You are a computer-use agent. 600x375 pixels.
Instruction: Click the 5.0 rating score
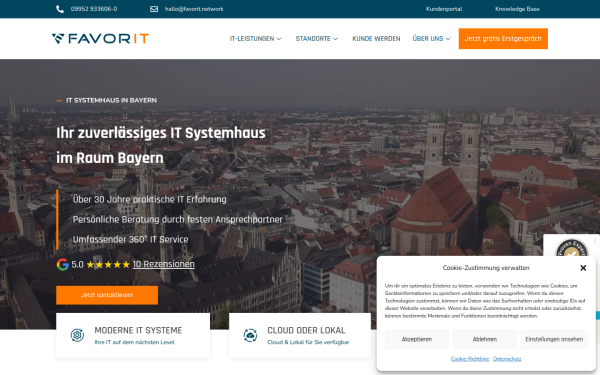(77, 264)
